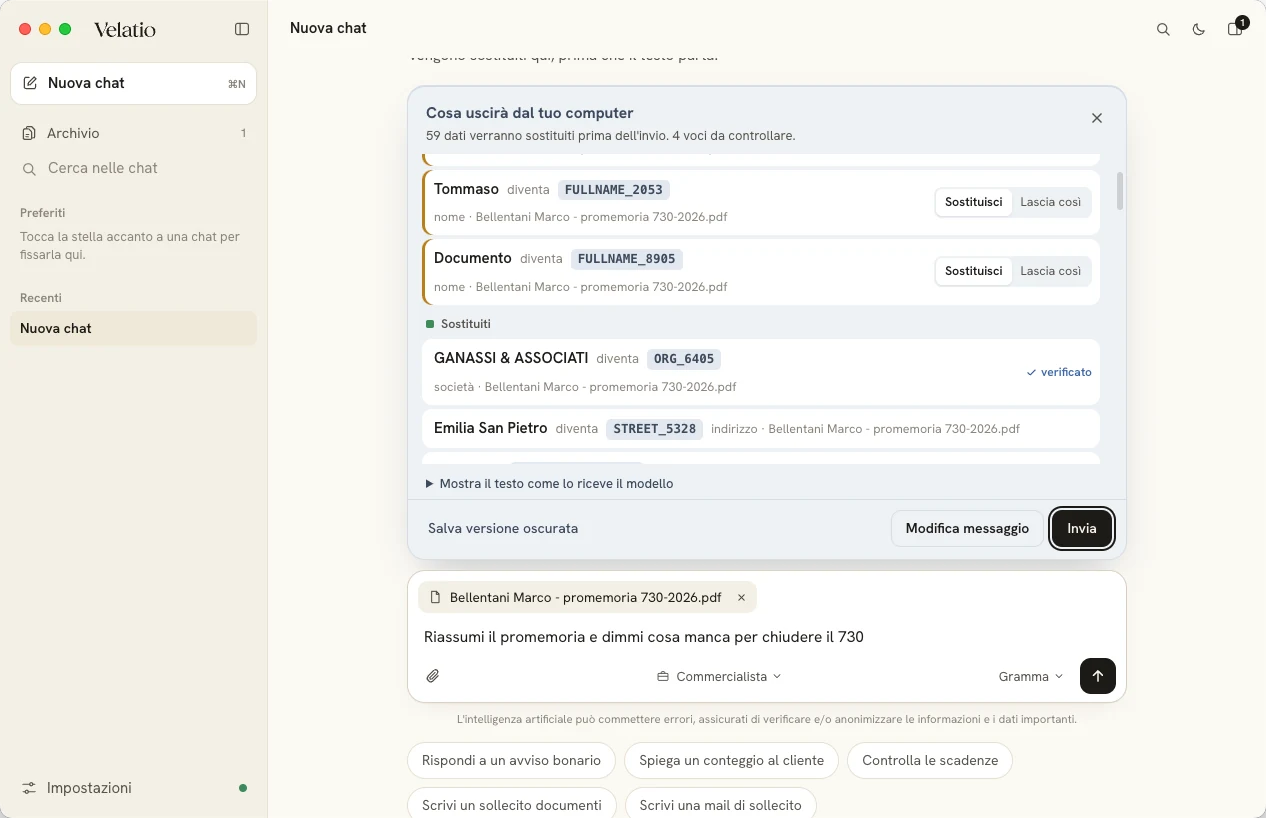1266x818 pixels.
Task: Open the panel icon with badge 1
Action: pyautogui.click(x=1235, y=29)
